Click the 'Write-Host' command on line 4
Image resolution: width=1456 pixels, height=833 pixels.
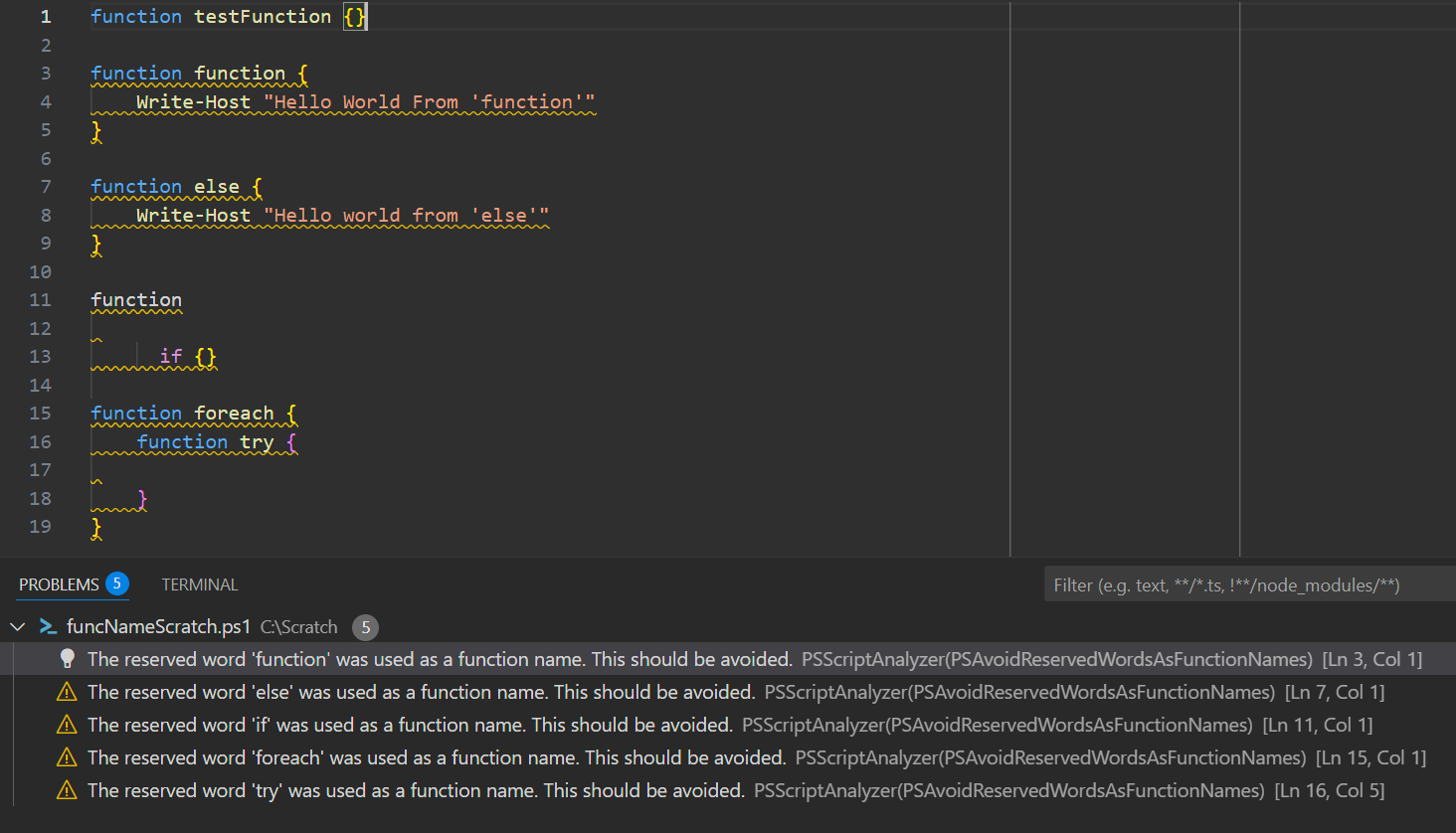[194, 102]
